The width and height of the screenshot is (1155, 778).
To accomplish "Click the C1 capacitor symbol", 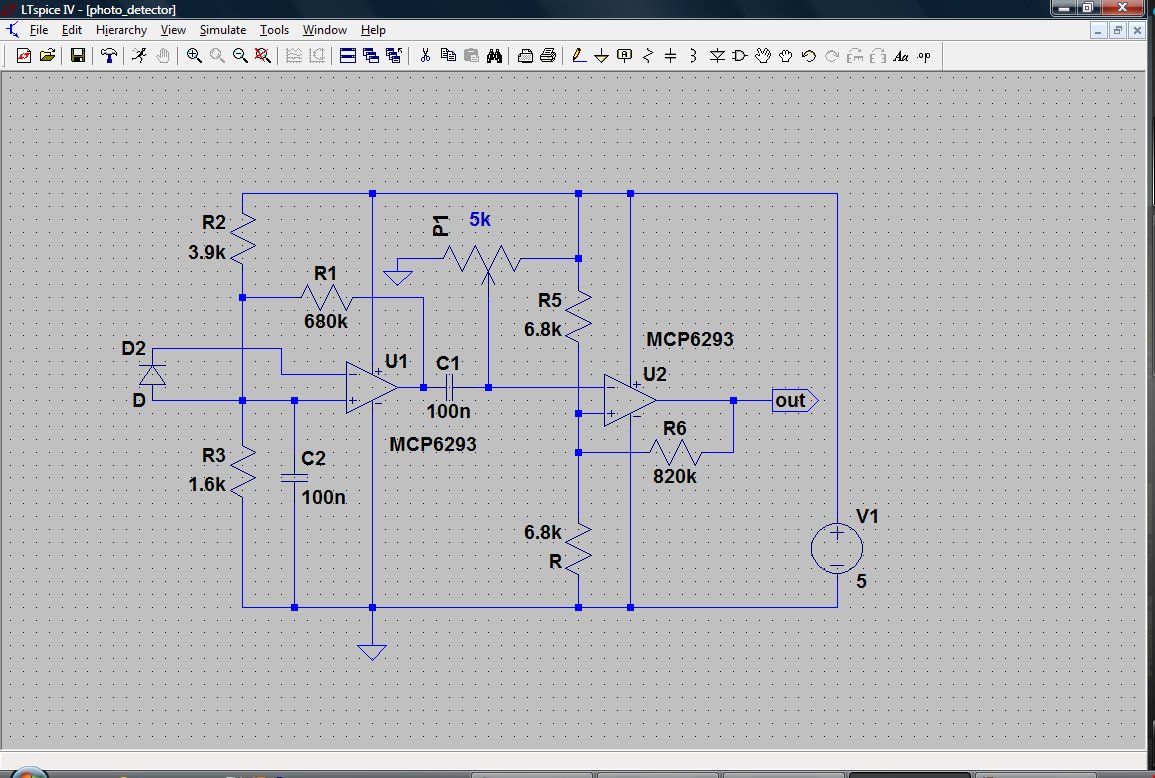I will pyautogui.click(x=449, y=388).
